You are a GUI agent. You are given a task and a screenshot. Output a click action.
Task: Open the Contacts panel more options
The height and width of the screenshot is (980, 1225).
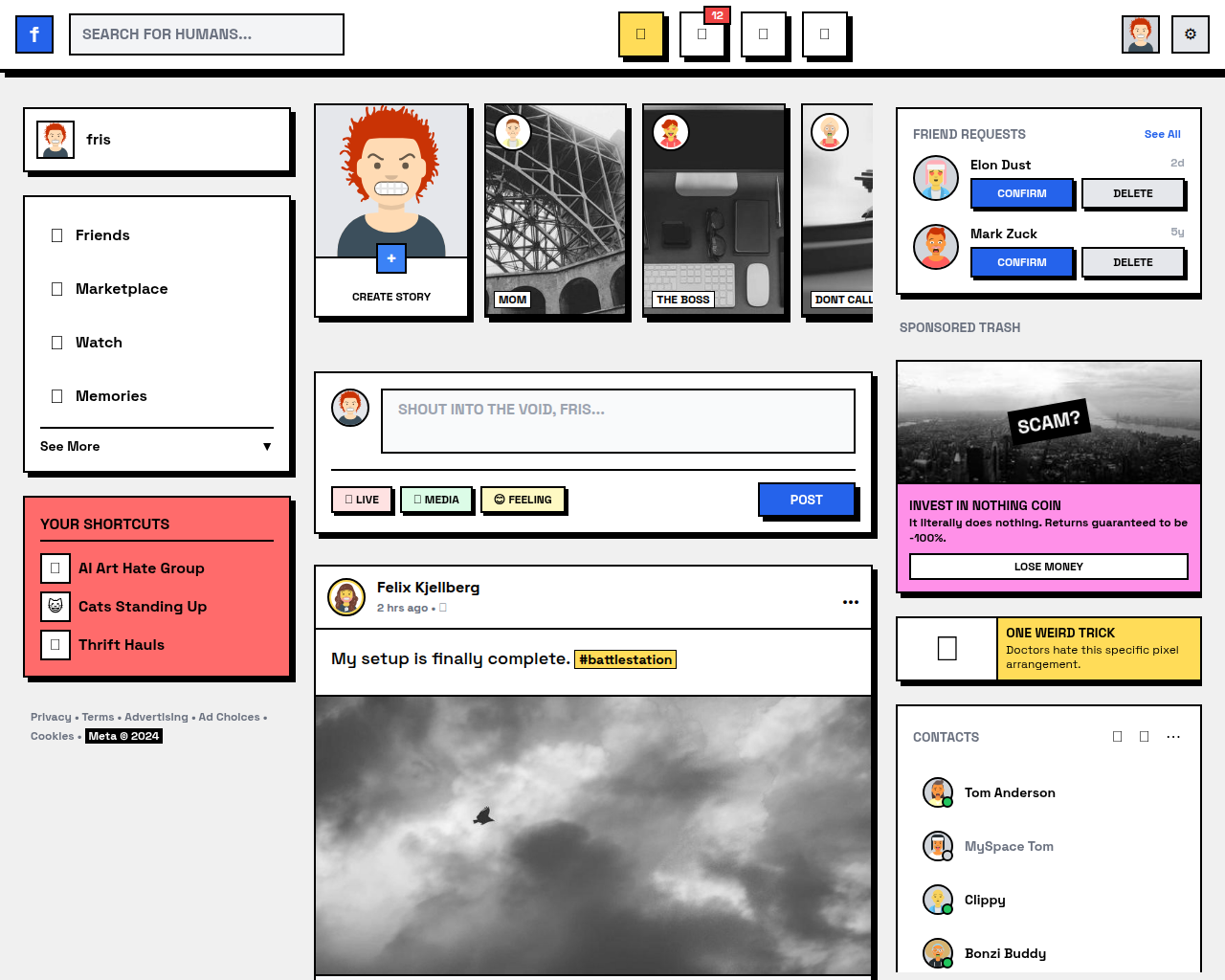pyautogui.click(x=1173, y=737)
